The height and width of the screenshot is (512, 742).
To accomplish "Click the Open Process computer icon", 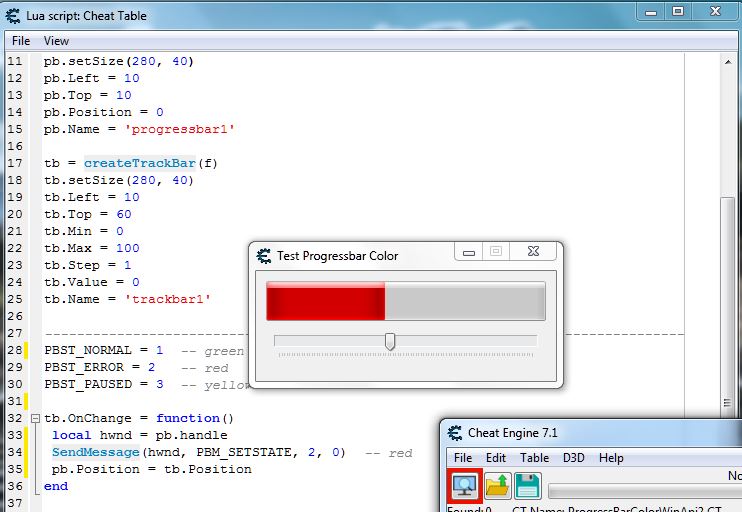I will click(x=464, y=486).
